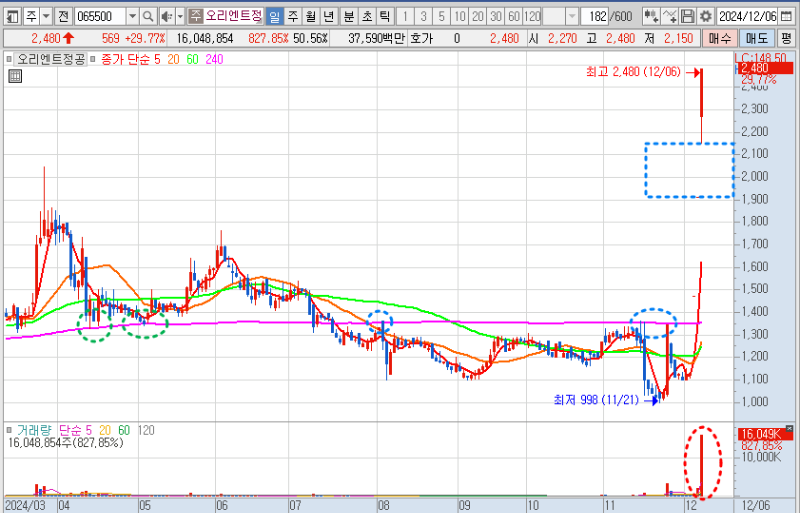Click the 거래량 volume legend label

pos(35,430)
